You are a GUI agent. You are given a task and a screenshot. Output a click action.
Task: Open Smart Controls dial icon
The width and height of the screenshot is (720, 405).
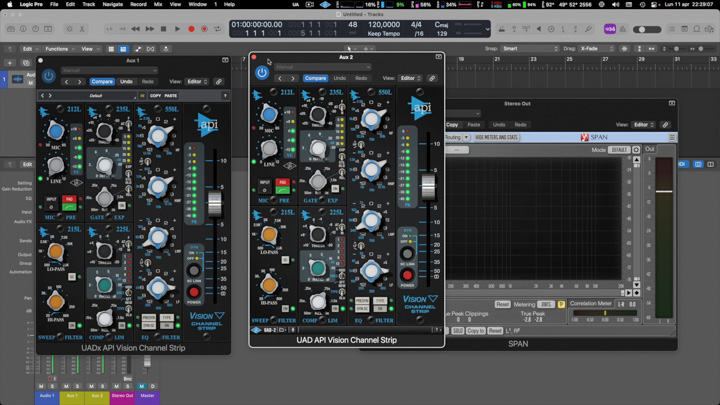pos(70,29)
